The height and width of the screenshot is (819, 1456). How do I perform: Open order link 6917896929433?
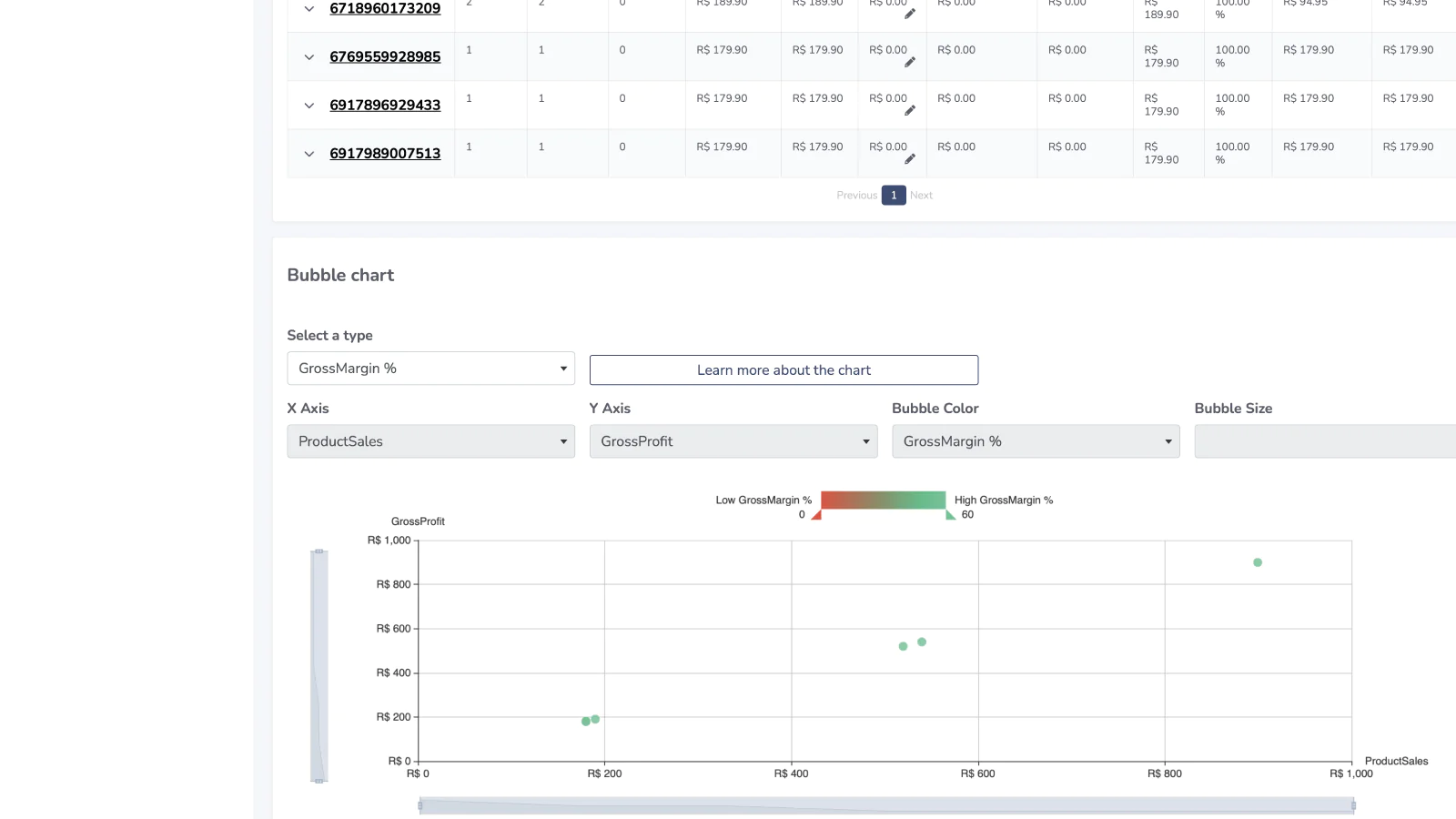point(385,106)
